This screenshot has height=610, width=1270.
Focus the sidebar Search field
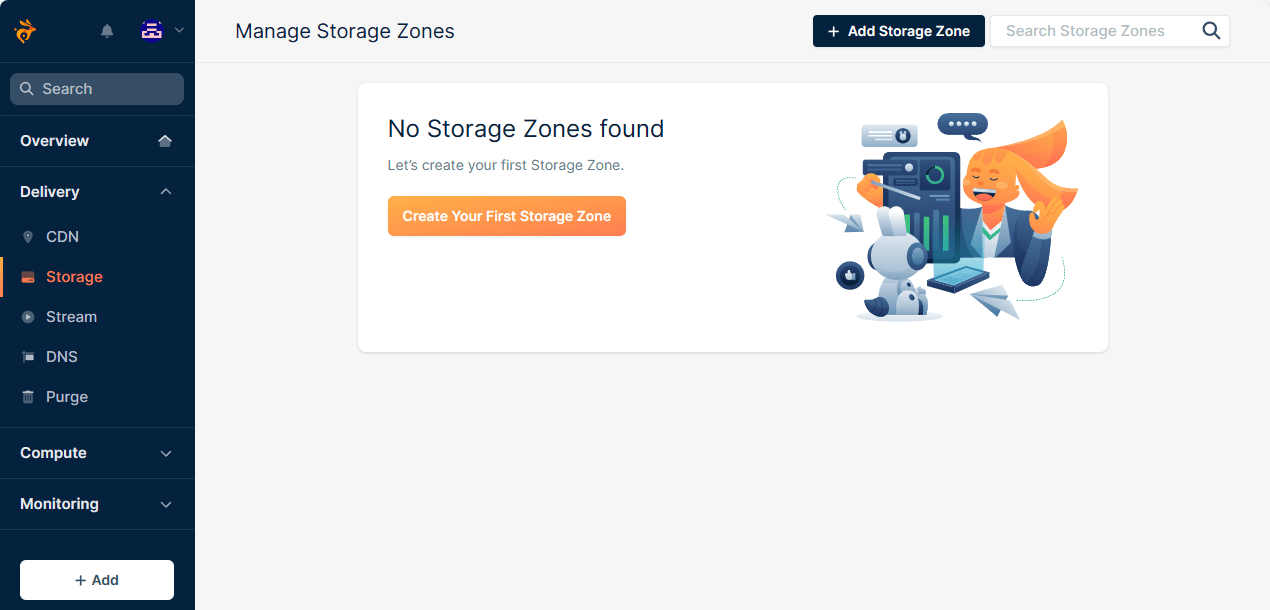coord(97,89)
